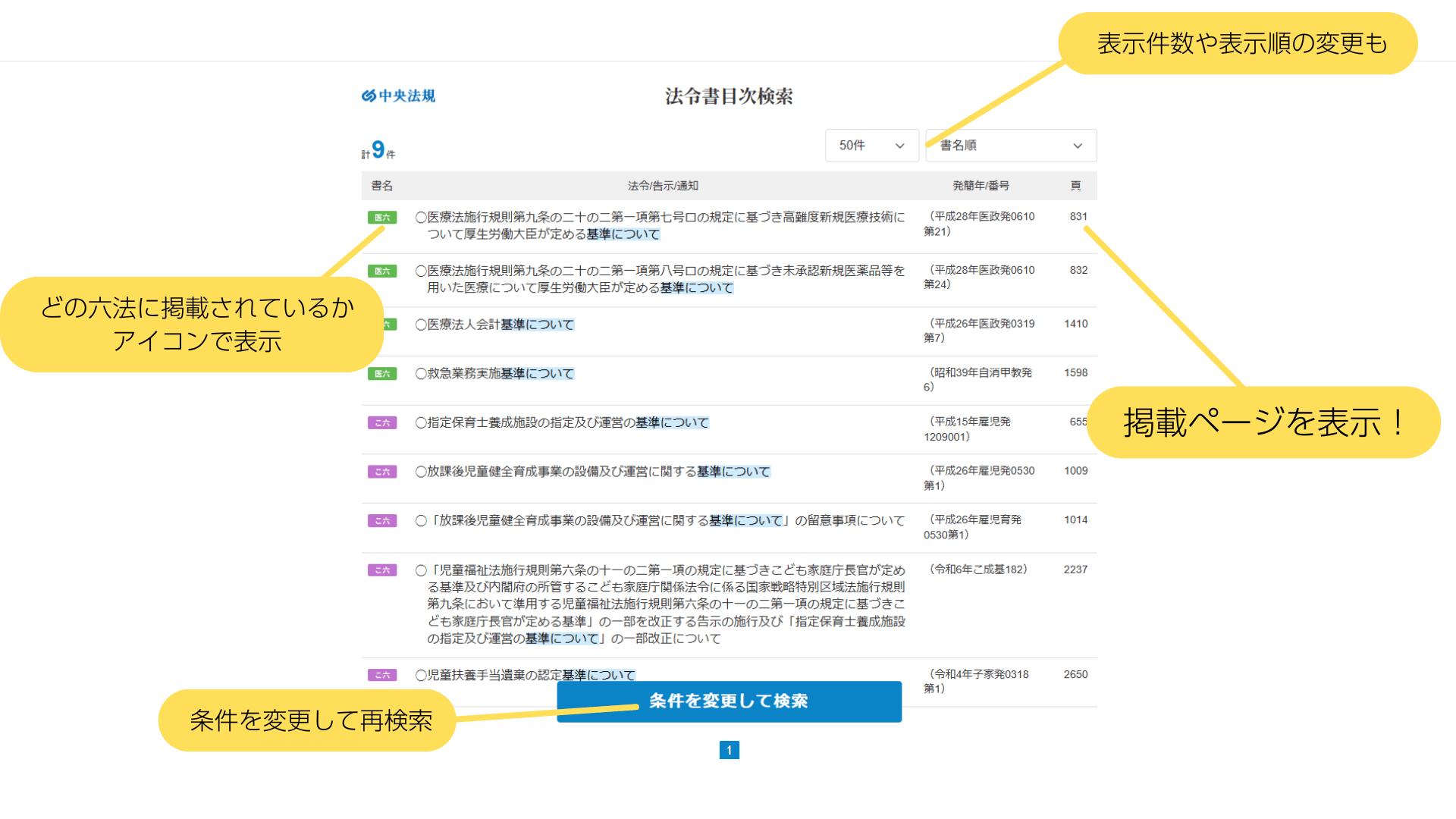Click 医六 badge beside 救急業務実施基準について
Screen dimensions: 1456x819
coord(382,374)
